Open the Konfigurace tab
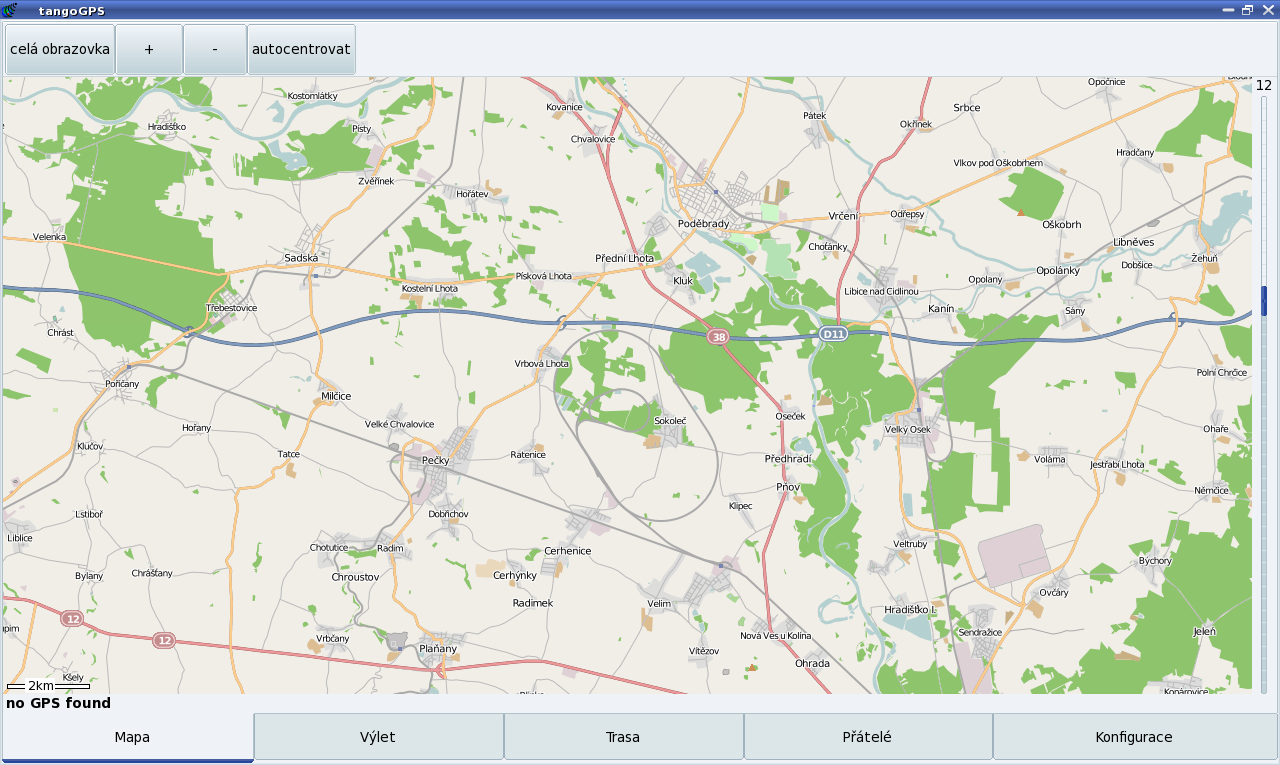This screenshot has width=1280, height=765. (x=1134, y=738)
